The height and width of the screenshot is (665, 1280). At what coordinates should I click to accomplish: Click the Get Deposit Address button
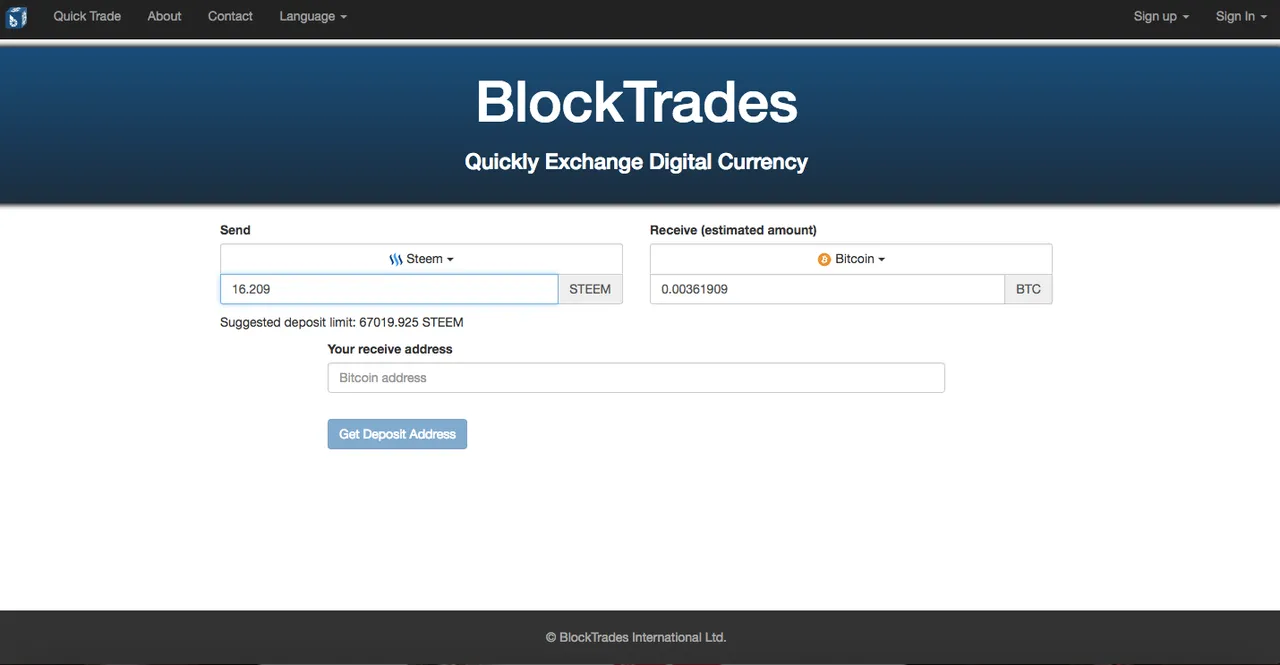[397, 434]
